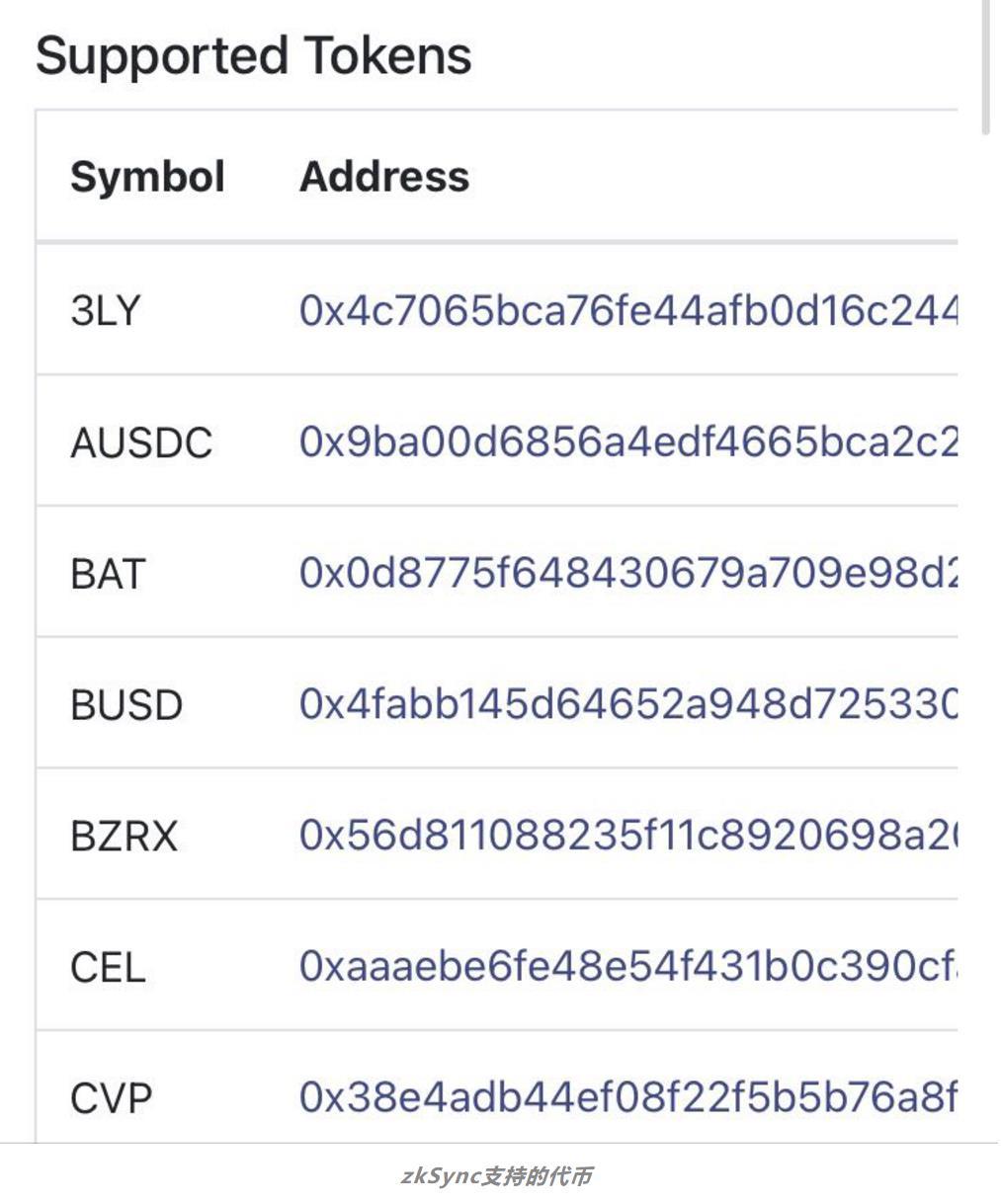This screenshot has height=1204, width=1001.
Task: Select the AUSDC symbol cell
Action: click(141, 442)
